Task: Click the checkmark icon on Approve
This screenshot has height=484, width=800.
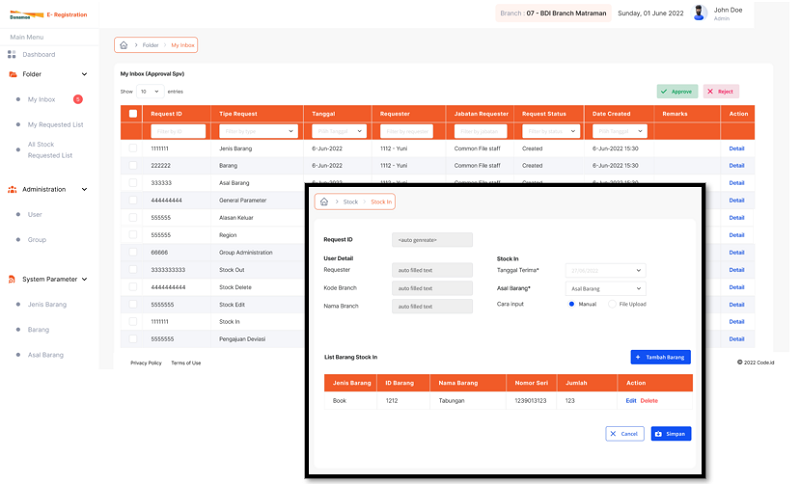Action: coord(664,91)
